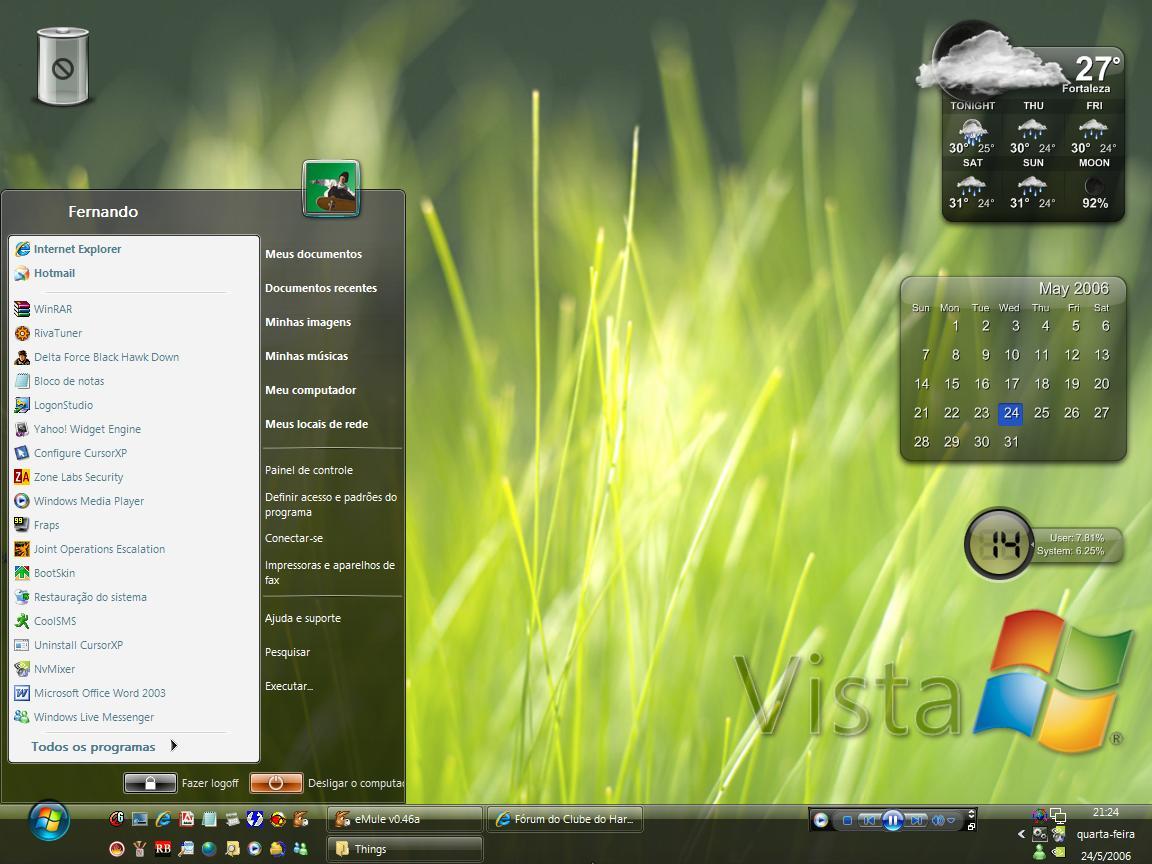Click the Adobe Reader Quick Launch icon

coord(187,818)
